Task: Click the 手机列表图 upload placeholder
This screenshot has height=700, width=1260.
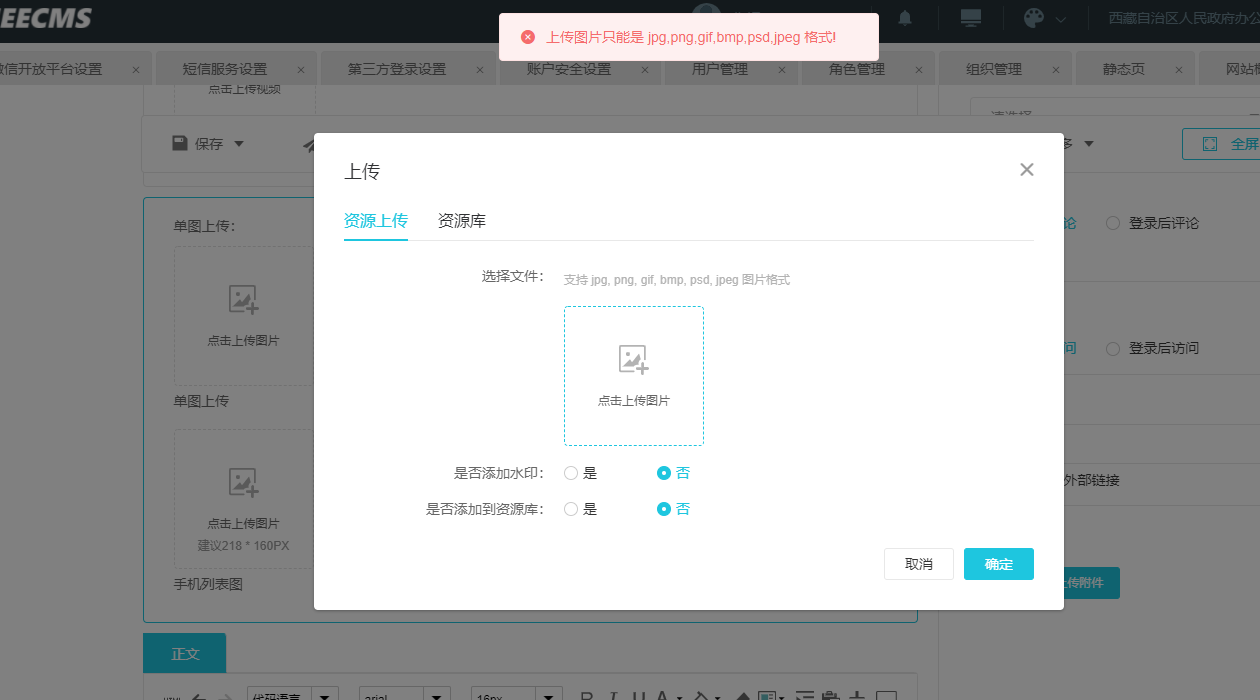Action: (x=243, y=499)
